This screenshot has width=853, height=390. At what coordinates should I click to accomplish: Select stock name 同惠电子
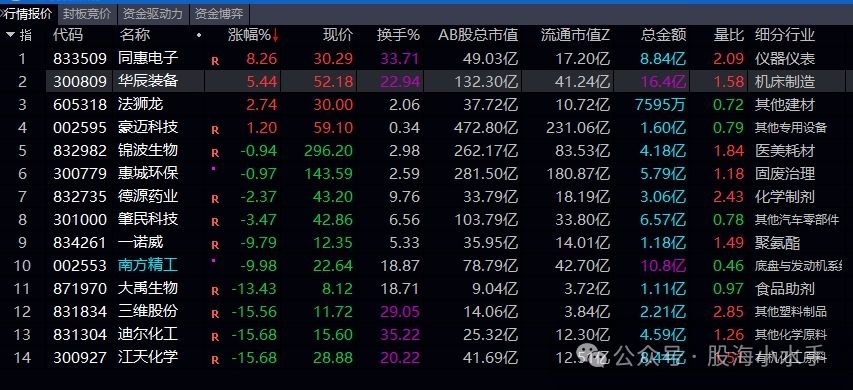point(148,58)
